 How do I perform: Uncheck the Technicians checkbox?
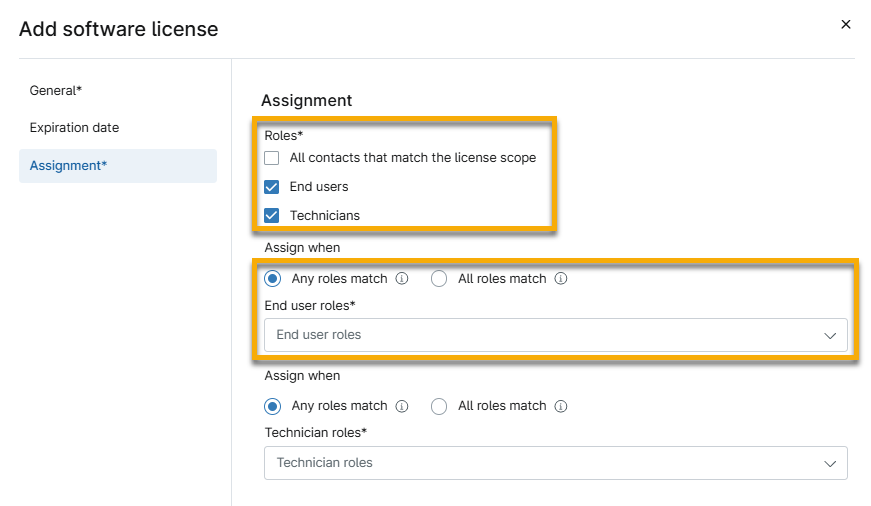pyautogui.click(x=272, y=216)
